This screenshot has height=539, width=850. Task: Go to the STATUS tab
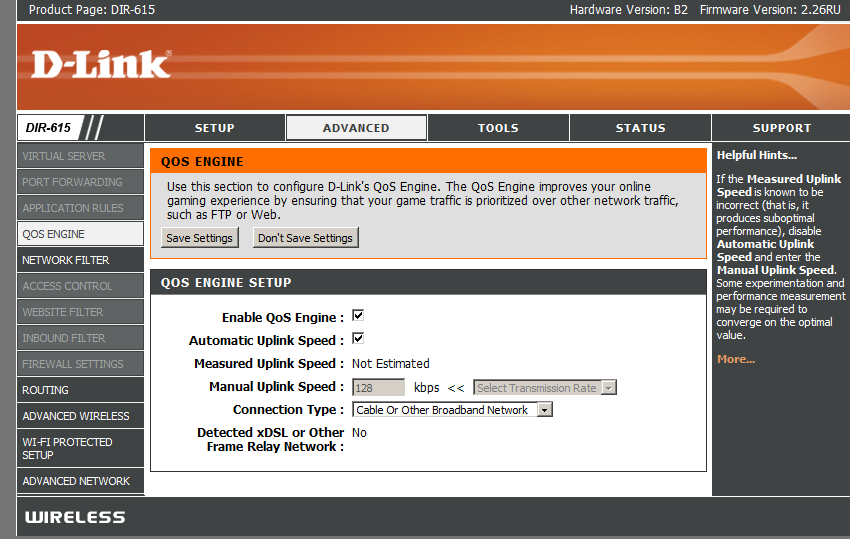pyautogui.click(x=640, y=128)
